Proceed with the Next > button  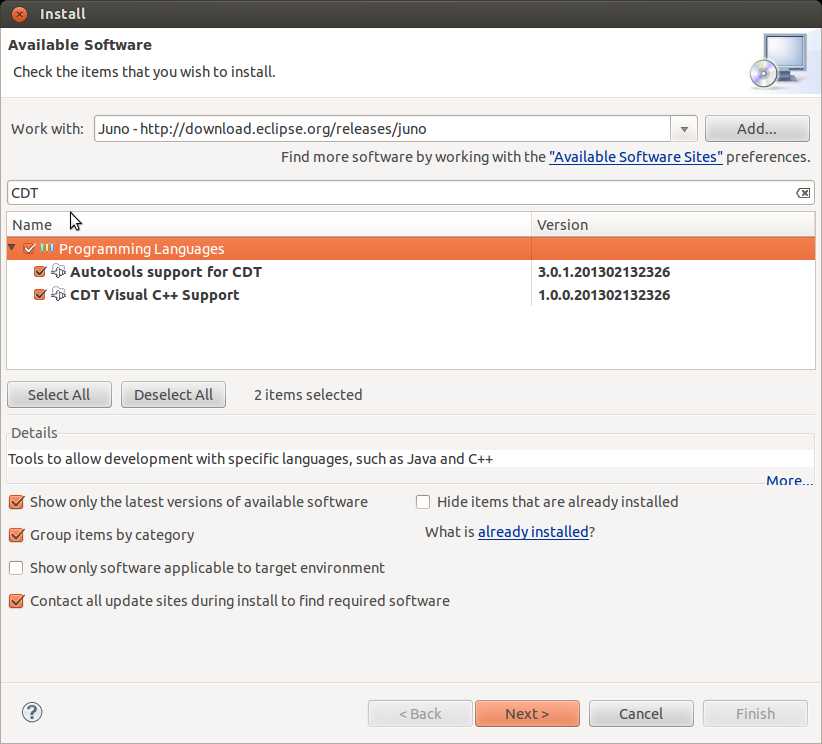527,713
